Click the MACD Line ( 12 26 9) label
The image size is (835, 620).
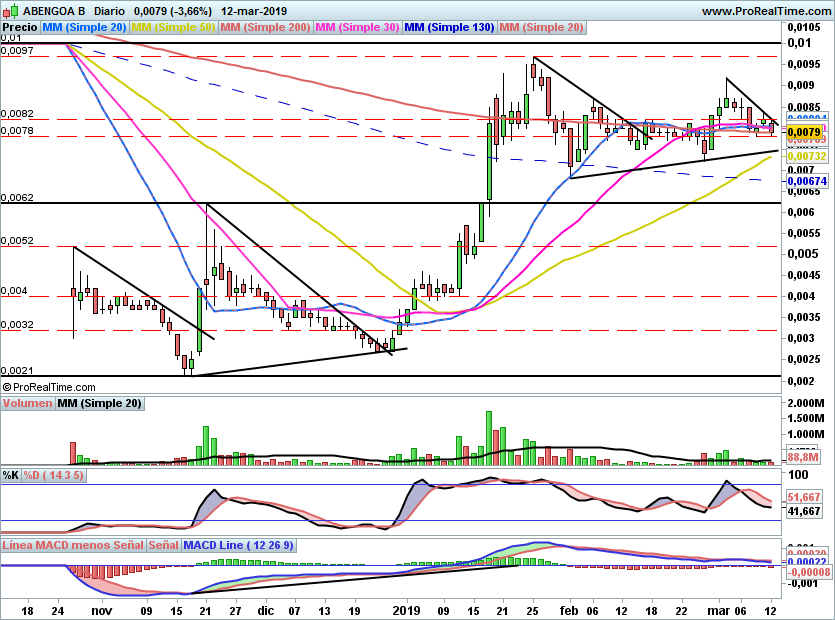[238, 545]
